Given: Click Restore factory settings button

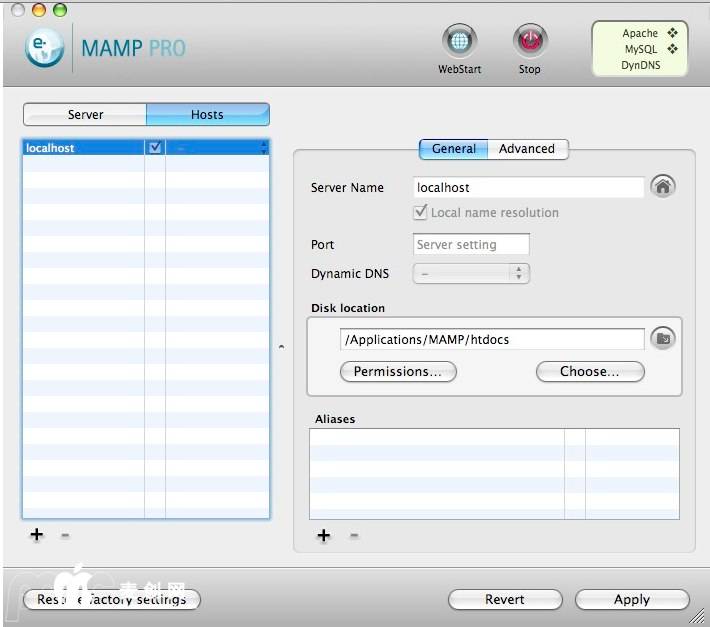Looking at the screenshot, I should [x=111, y=599].
